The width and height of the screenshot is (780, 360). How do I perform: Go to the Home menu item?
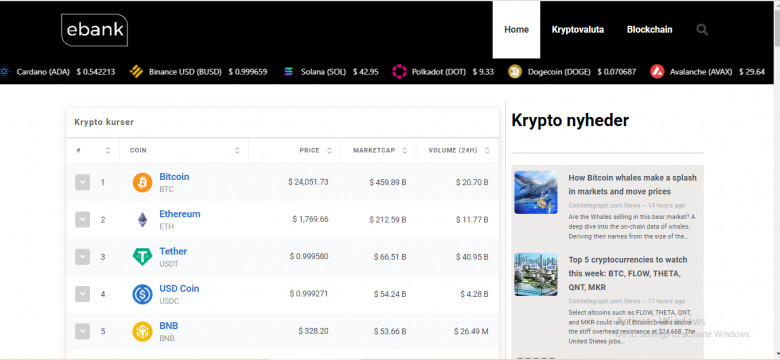click(x=516, y=29)
